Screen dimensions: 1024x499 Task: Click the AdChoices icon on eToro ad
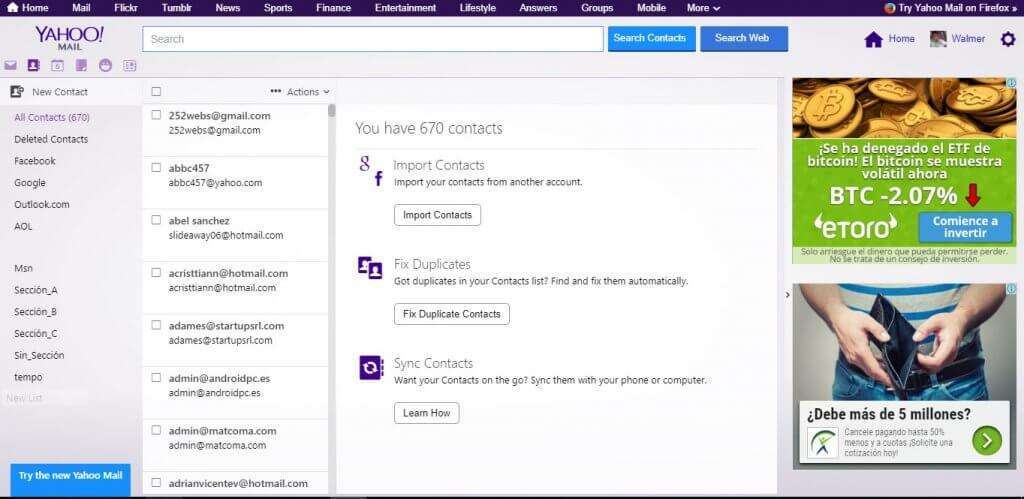point(1011,83)
